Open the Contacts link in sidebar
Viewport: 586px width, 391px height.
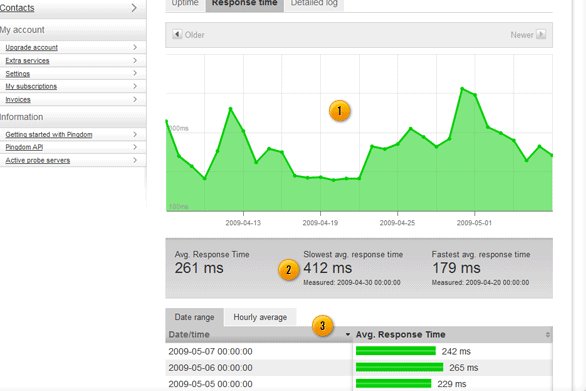(x=17, y=8)
